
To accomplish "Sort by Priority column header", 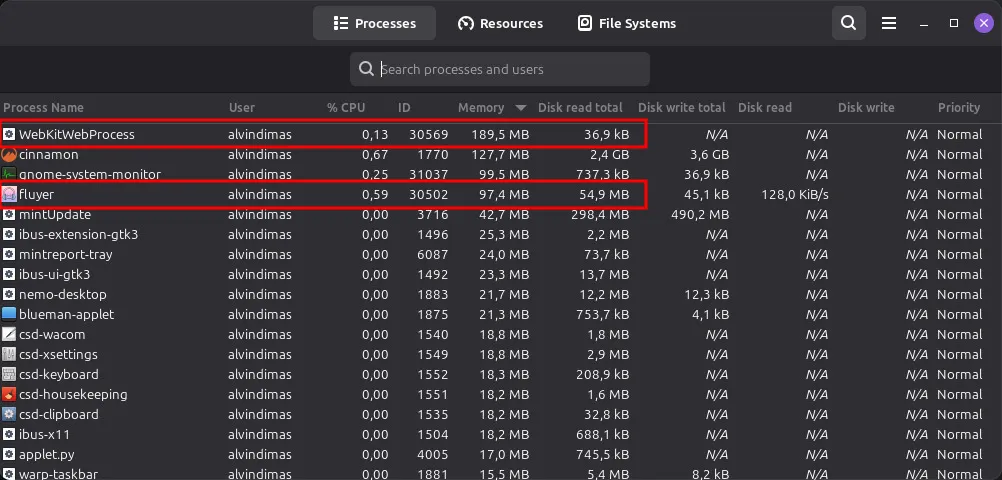I will pos(959,107).
